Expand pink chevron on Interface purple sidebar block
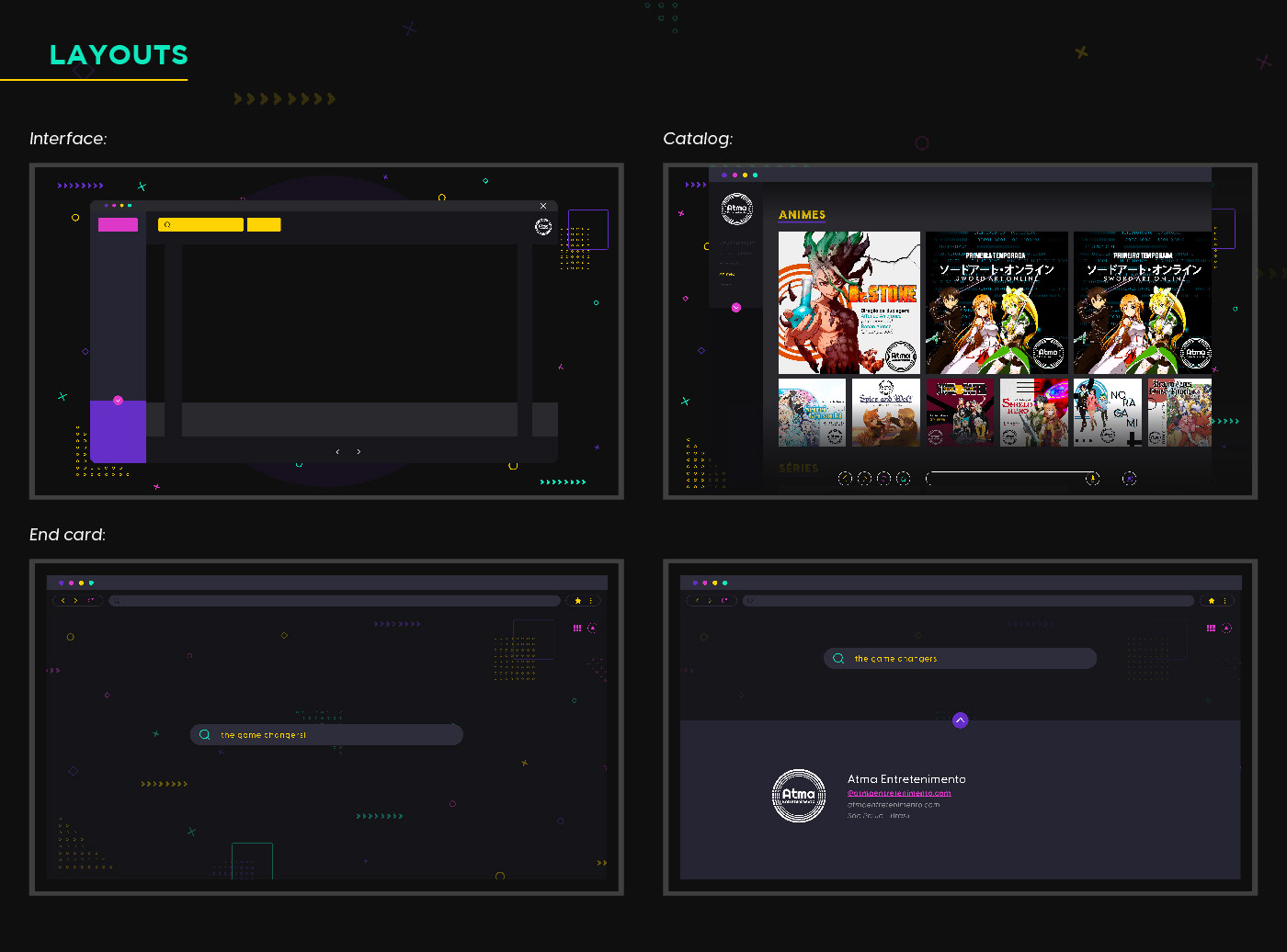 [x=118, y=401]
